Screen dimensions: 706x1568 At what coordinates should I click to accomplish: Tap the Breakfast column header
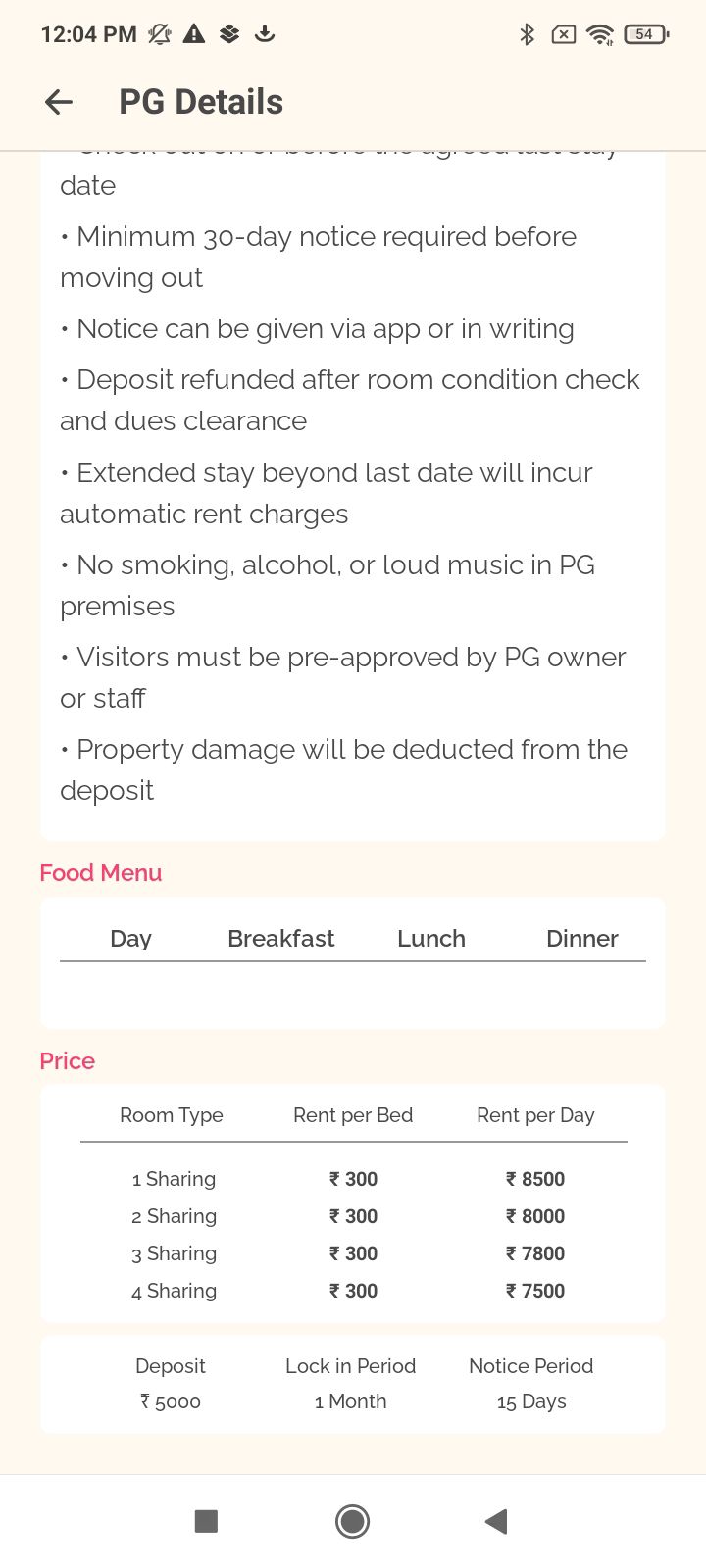point(280,938)
